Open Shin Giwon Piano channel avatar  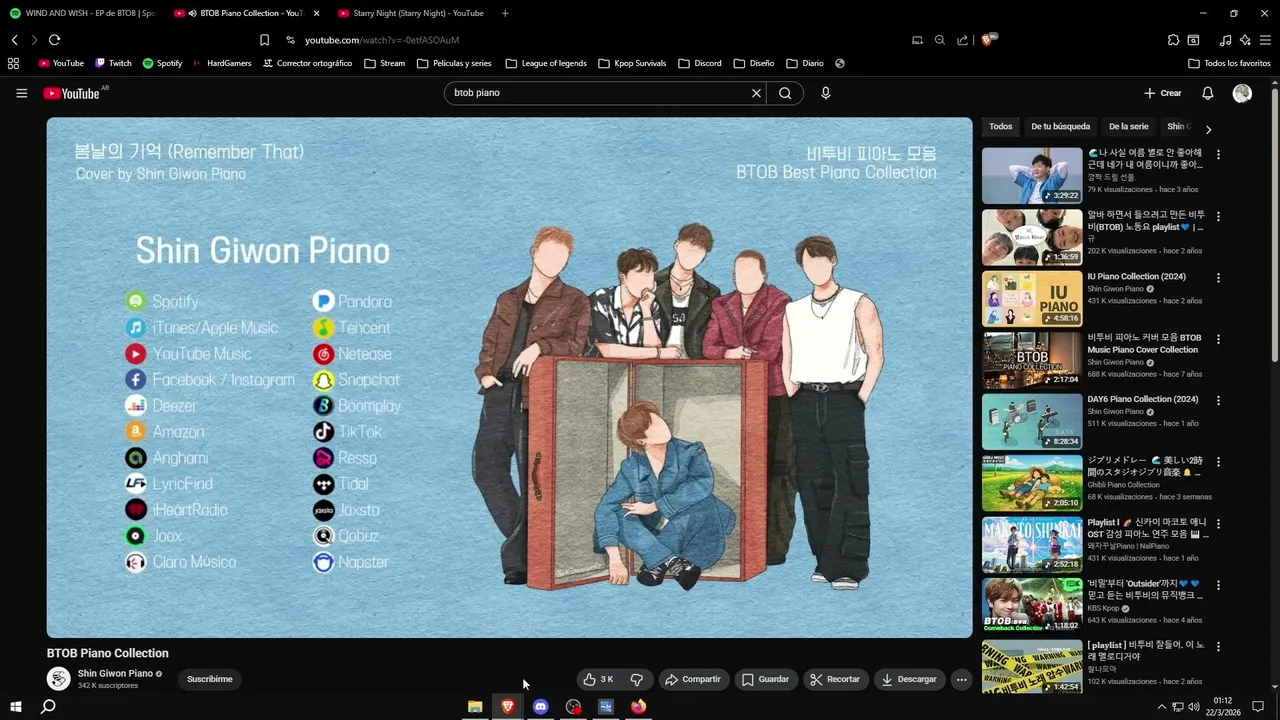[x=59, y=679]
